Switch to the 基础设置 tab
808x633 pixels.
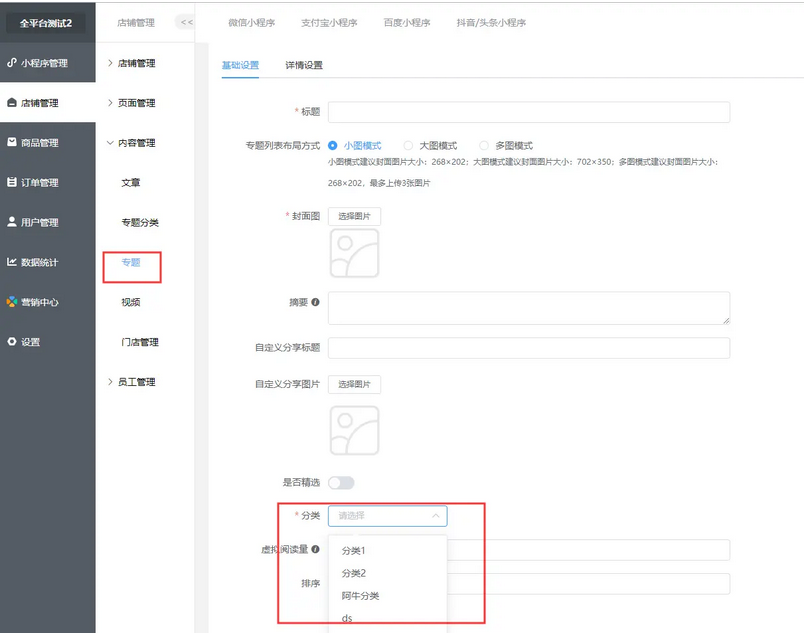[240, 65]
